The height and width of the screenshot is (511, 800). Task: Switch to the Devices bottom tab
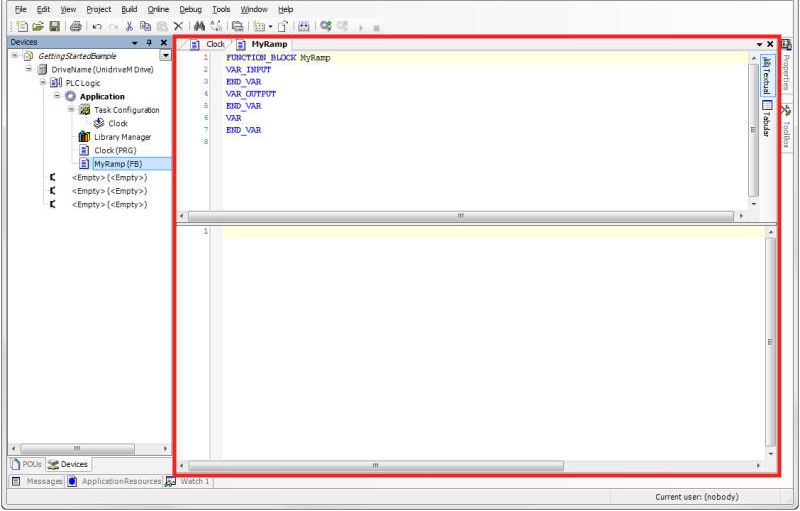[x=68, y=464]
